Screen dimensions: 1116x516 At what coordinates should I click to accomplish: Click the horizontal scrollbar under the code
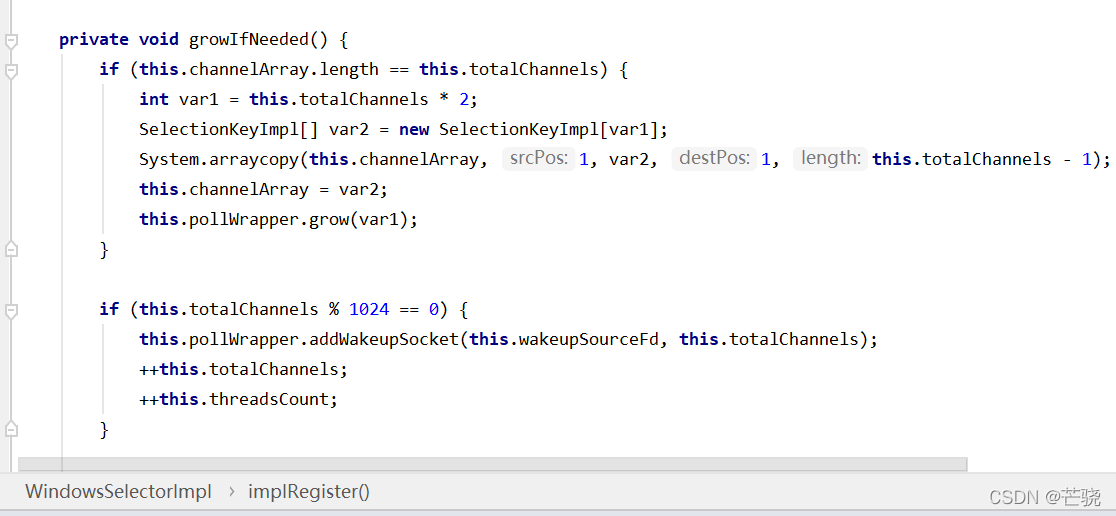[493, 464]
